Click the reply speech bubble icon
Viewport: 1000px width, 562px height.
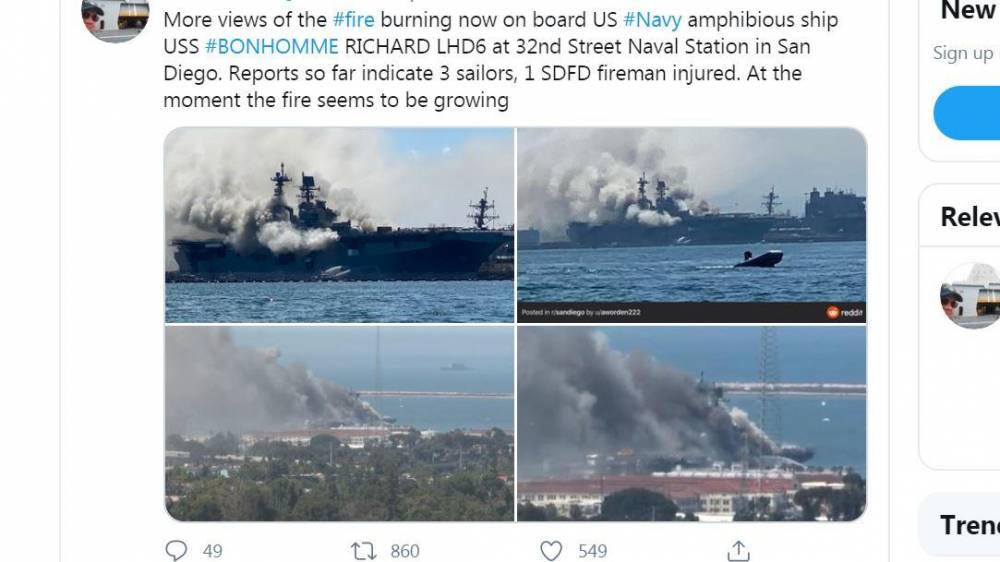click(x=176, y=550)
